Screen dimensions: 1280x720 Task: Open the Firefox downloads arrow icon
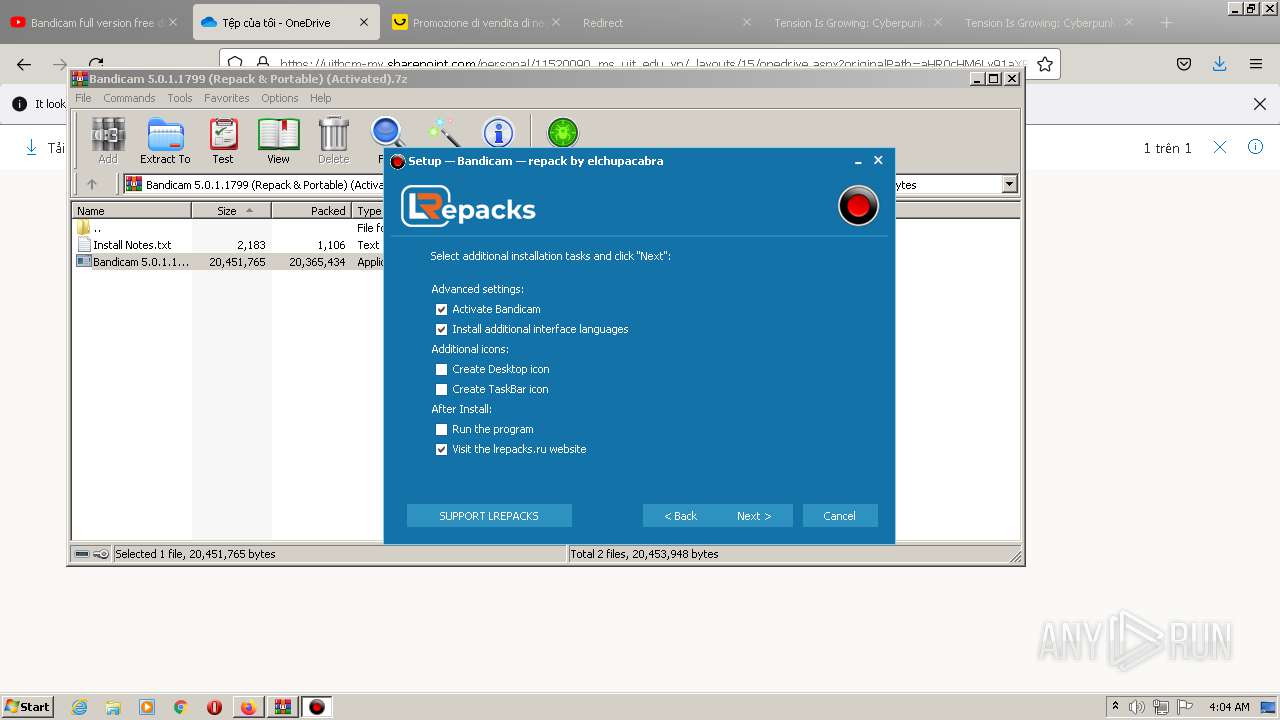point(1219,64)
